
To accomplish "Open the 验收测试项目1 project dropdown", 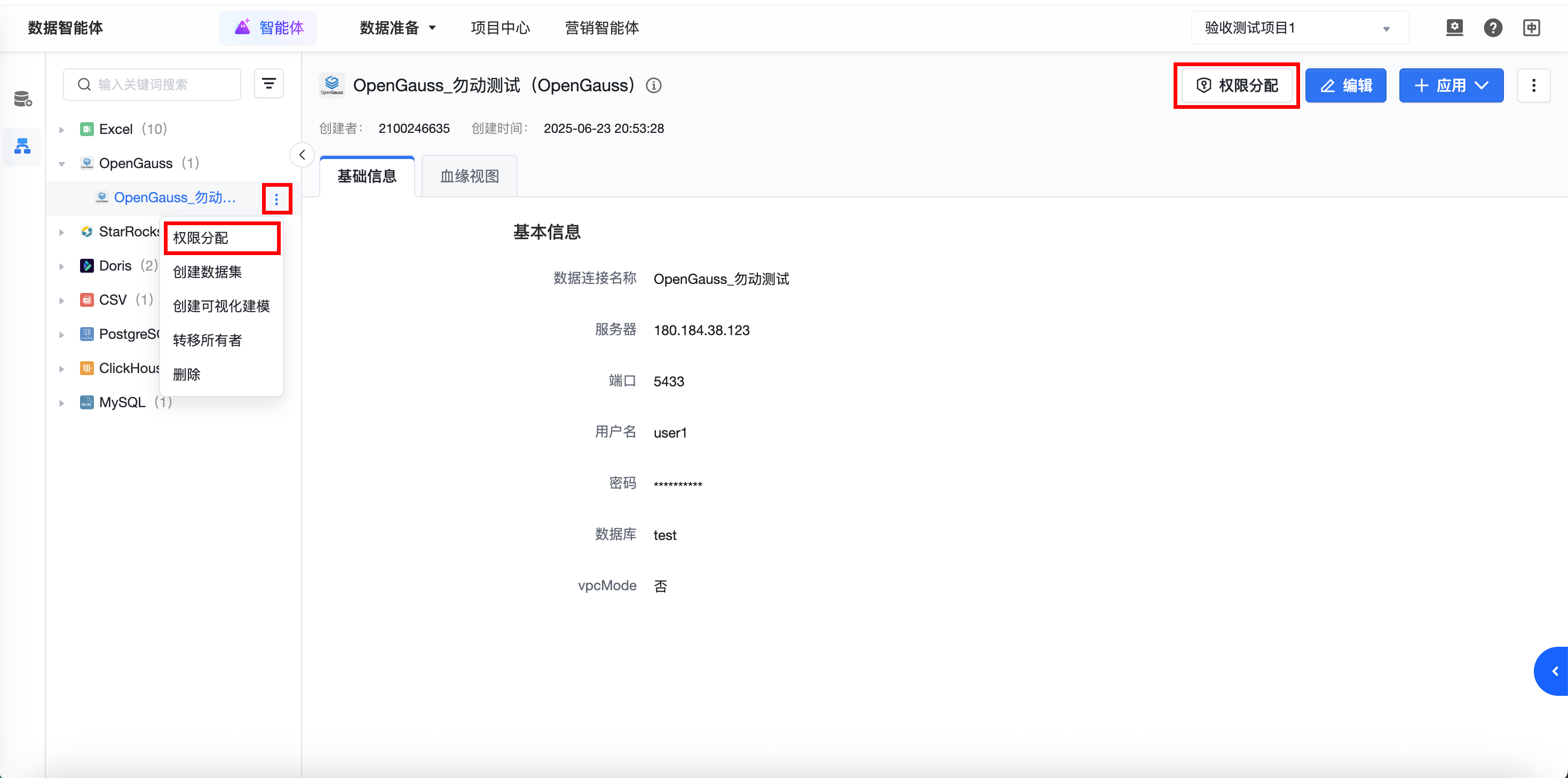I will pyautogui.click(x=1299, y=28).
